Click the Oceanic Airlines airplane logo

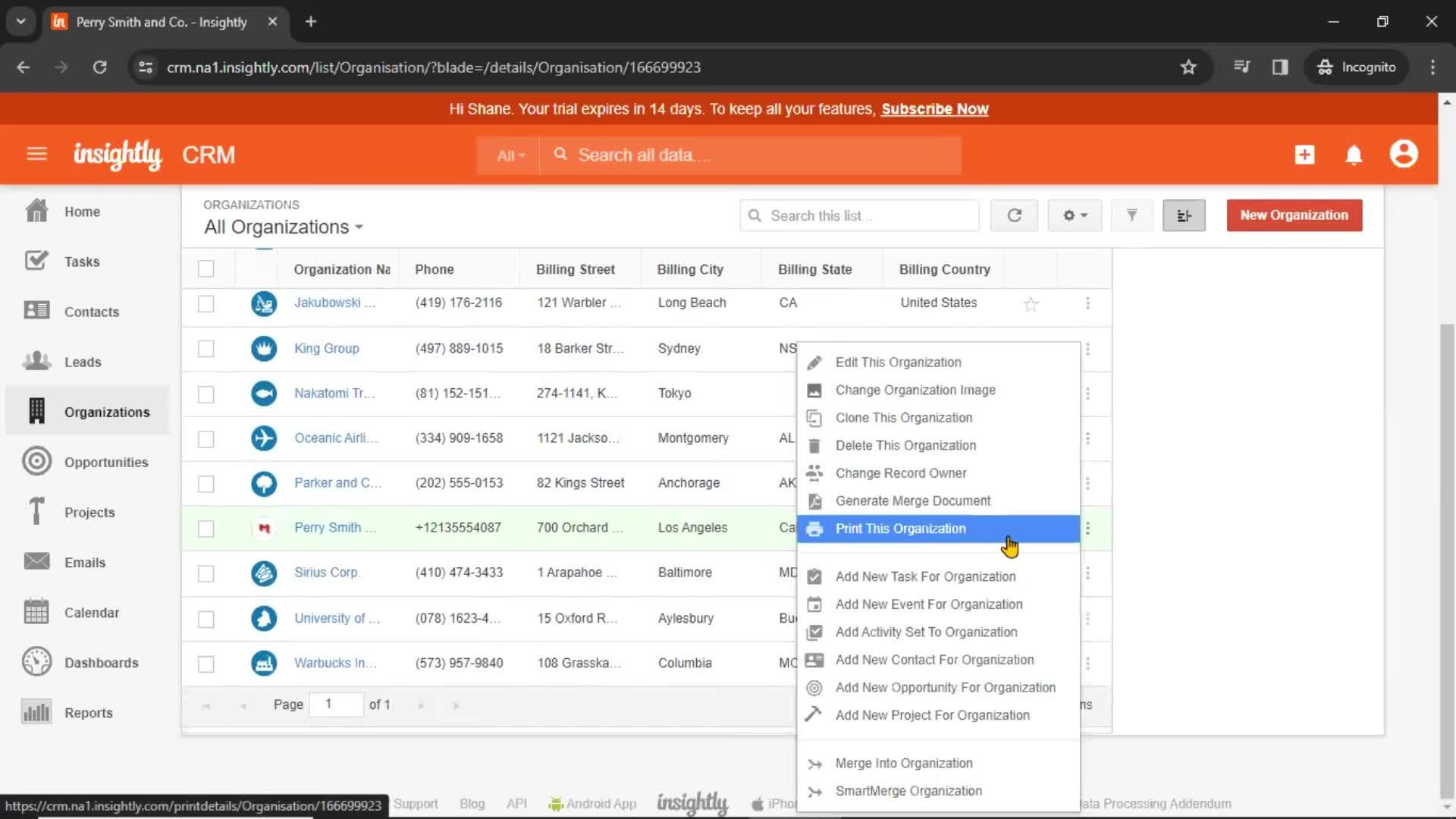click(264, 438)
